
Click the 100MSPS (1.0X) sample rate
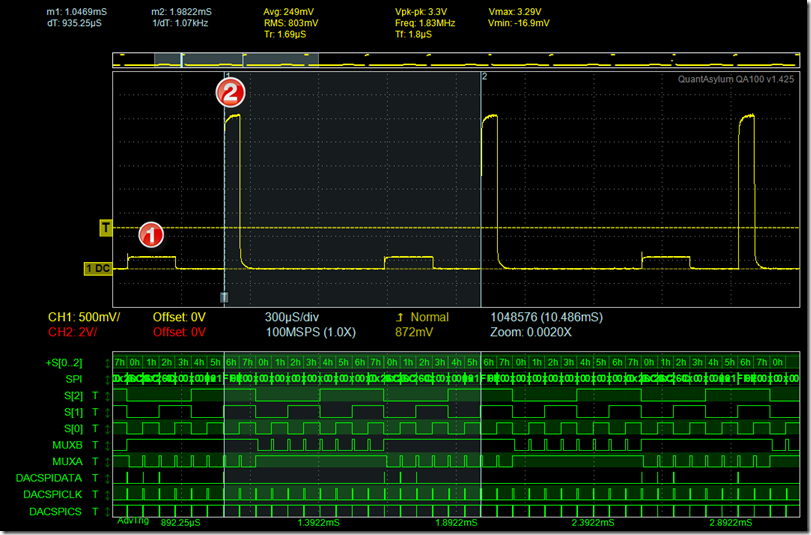point(308,332)
